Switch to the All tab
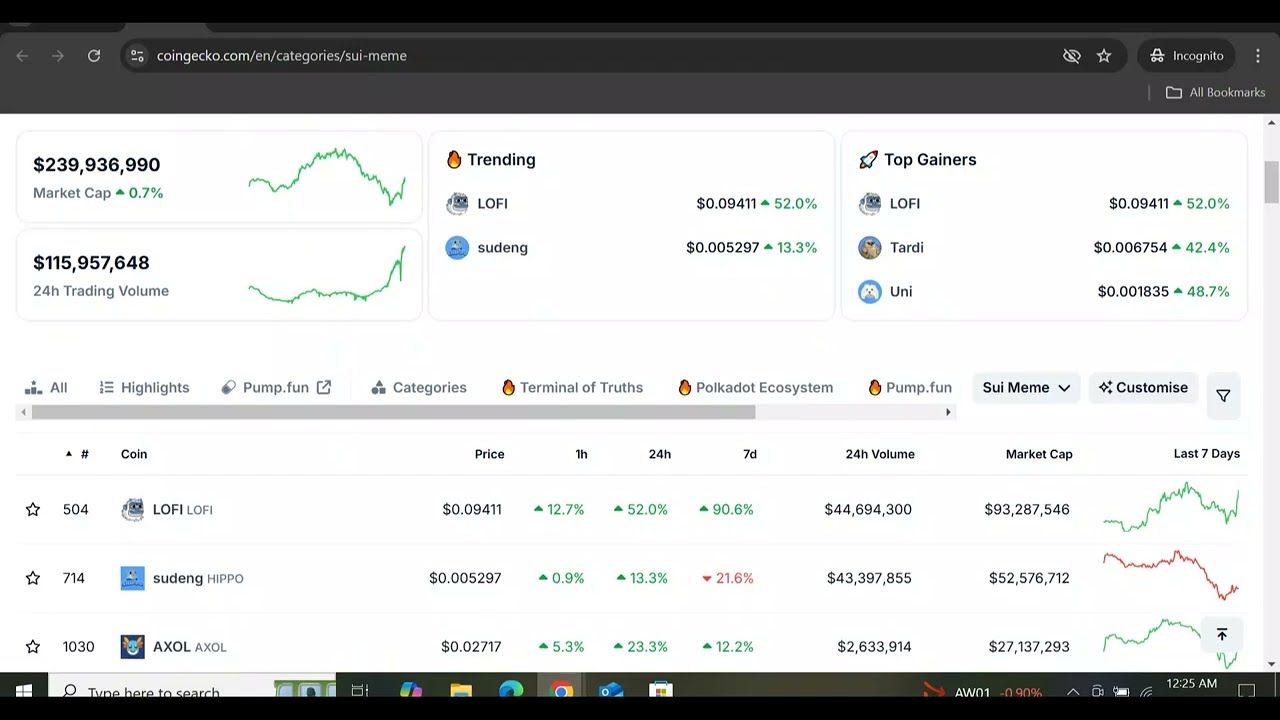The height and width of the screenshot is (720, 1280). tap(46, 388)
